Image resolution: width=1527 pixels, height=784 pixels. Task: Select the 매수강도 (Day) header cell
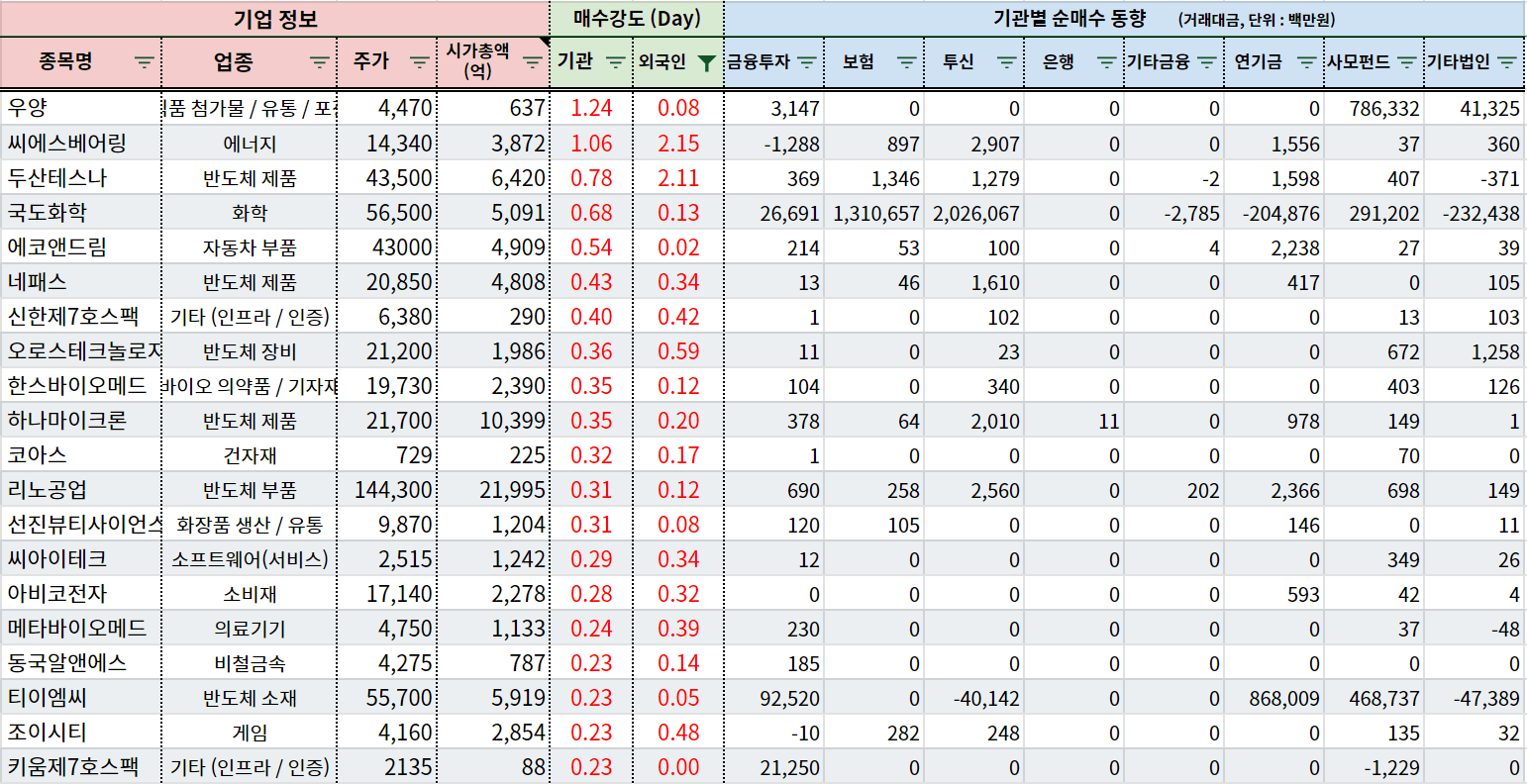(x=637, y=19)
